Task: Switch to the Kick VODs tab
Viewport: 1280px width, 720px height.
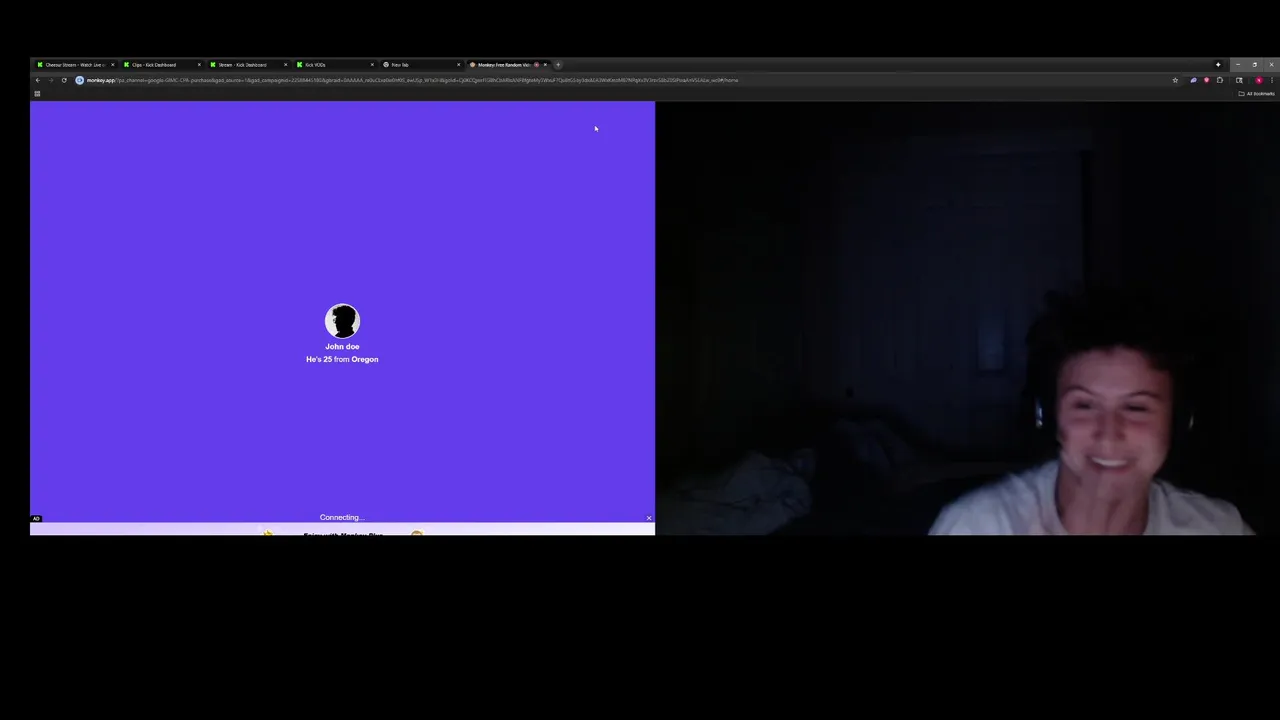Action: pyautogui.click(x=335, y=65)
